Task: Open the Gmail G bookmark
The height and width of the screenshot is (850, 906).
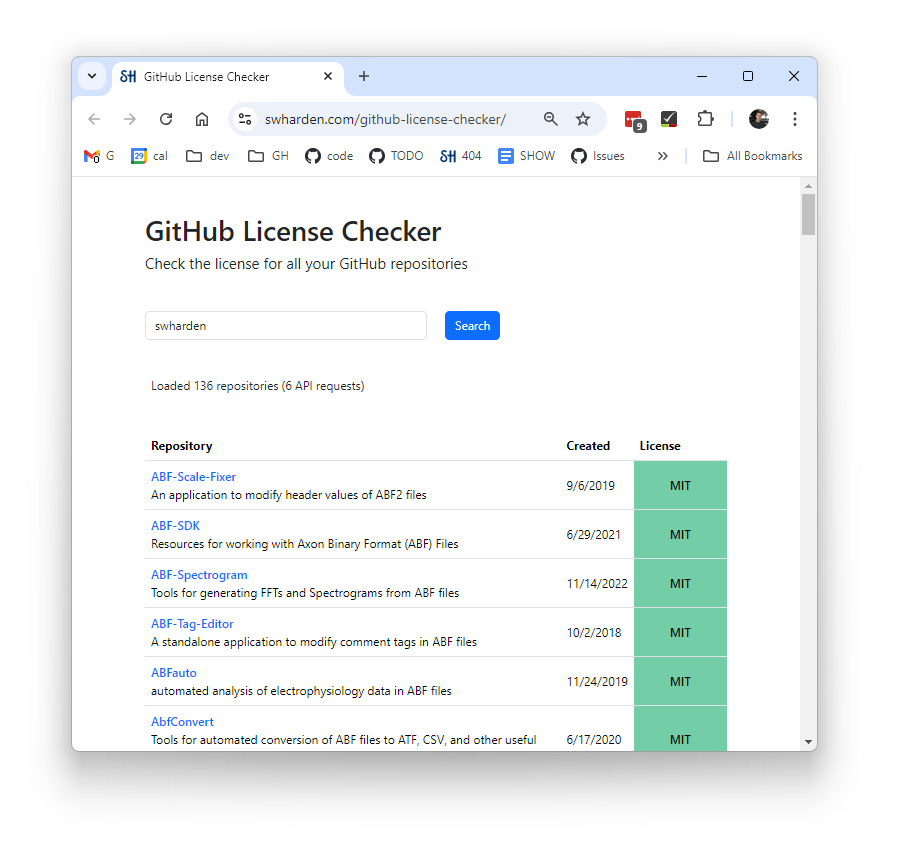Action: pyautogui.click(x=99, y=156)
